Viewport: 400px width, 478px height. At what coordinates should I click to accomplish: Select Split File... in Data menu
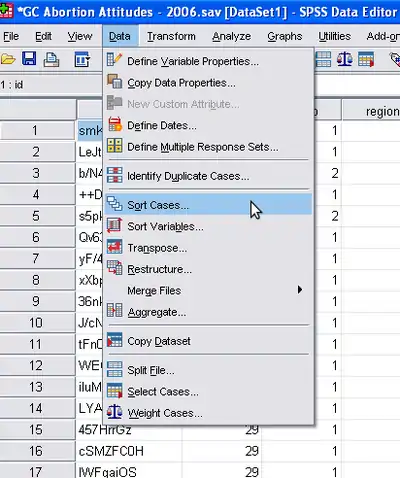[x=209, y=370]
